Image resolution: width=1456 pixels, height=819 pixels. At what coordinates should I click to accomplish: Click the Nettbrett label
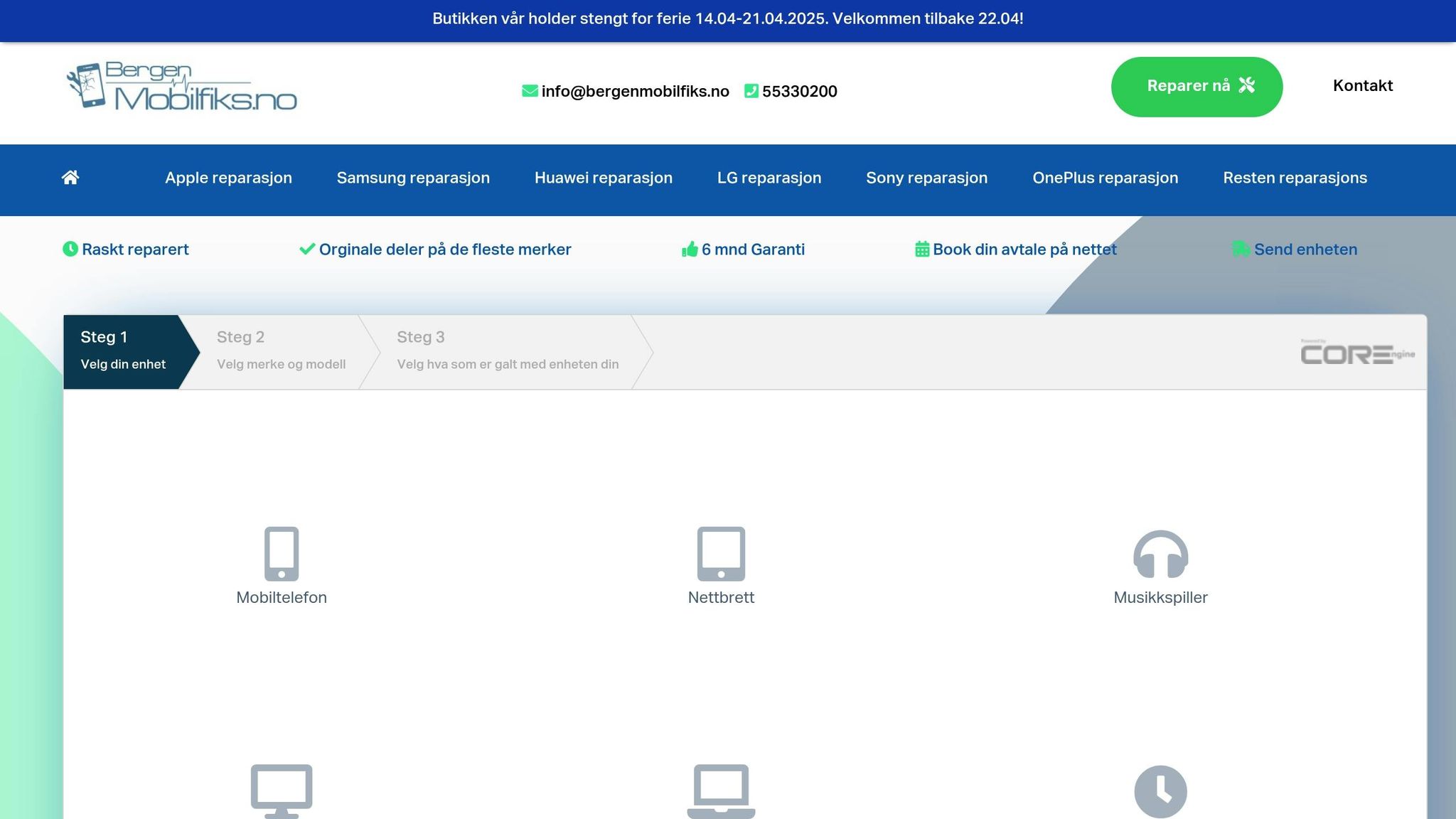pyautogui.click(x=721, y=597)
